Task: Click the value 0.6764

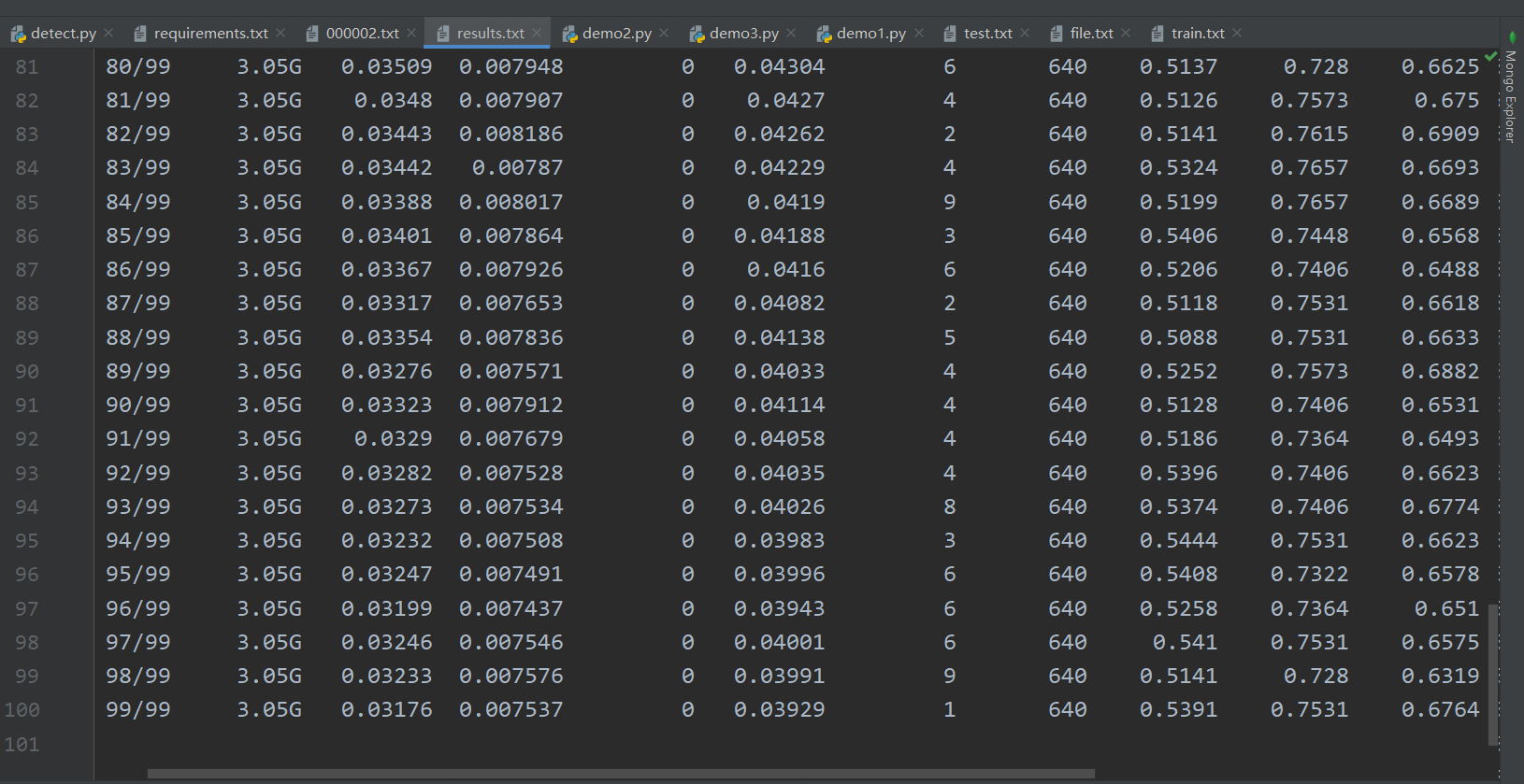Action: pos(1441,710)
